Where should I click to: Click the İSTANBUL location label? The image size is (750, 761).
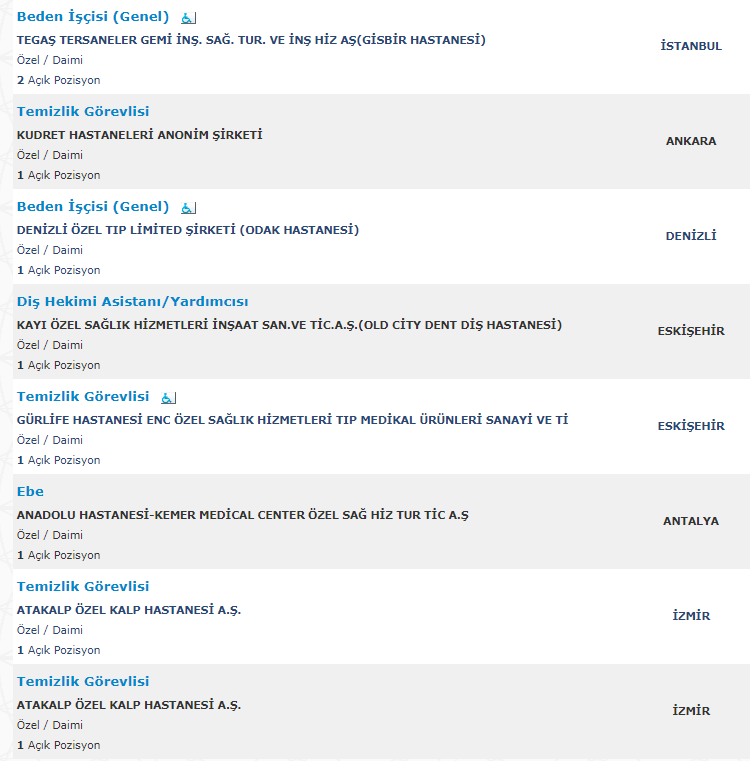coord(691,46)
